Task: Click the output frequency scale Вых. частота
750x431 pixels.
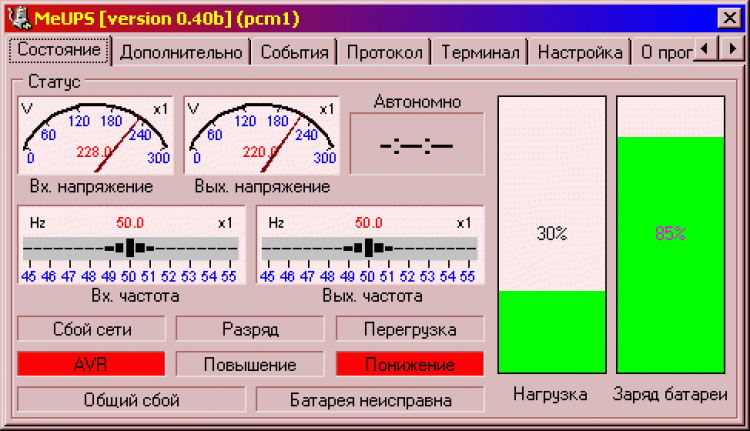Action: coord(370,245)
